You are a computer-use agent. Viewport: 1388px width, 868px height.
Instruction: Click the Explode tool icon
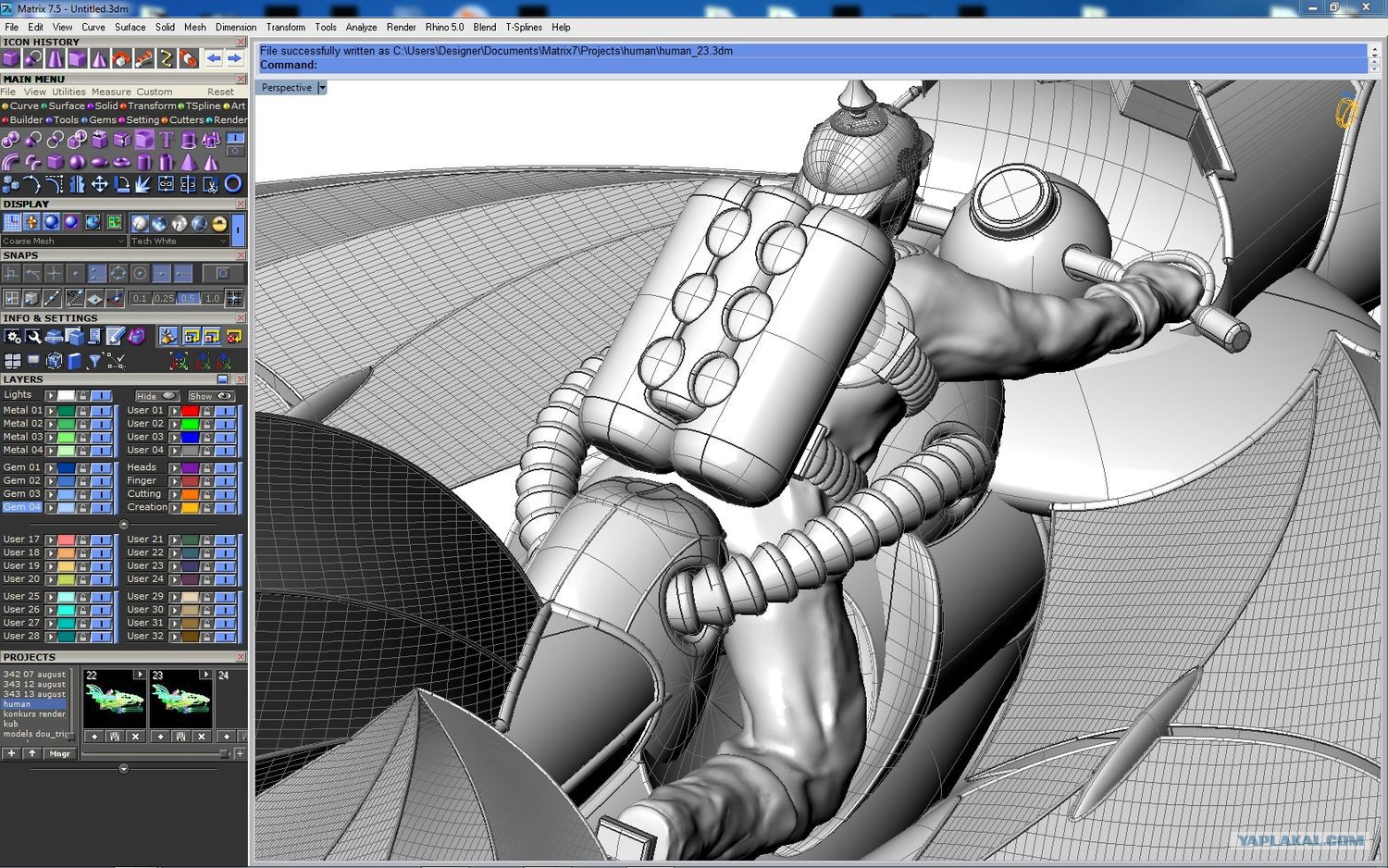144,184
